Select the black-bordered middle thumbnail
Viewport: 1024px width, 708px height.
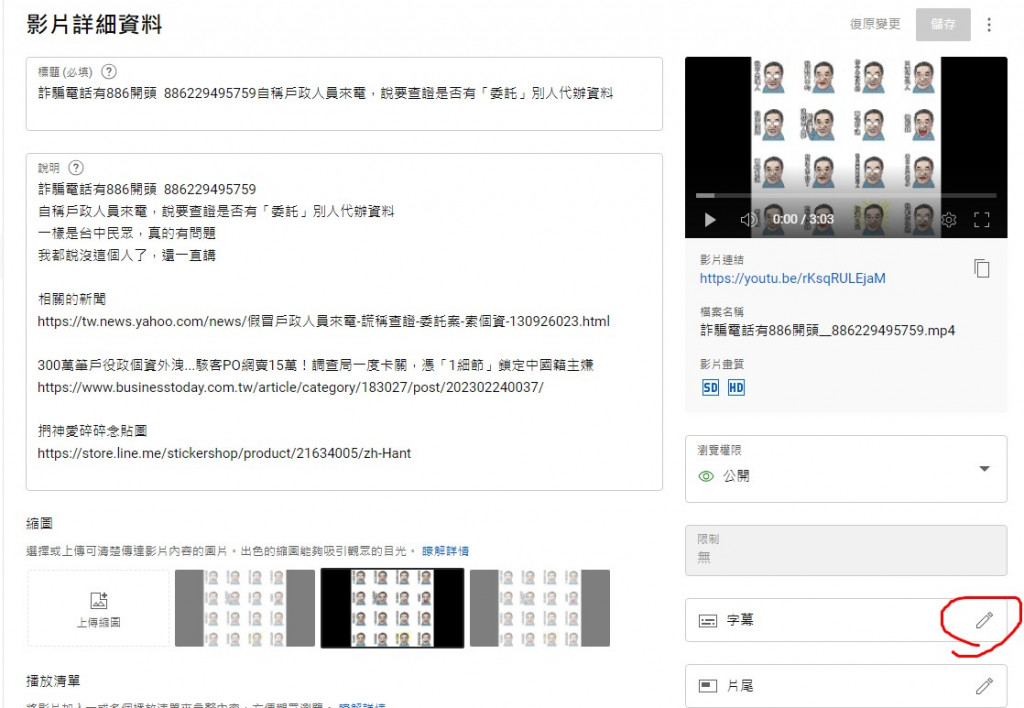[x=392, y=608]
